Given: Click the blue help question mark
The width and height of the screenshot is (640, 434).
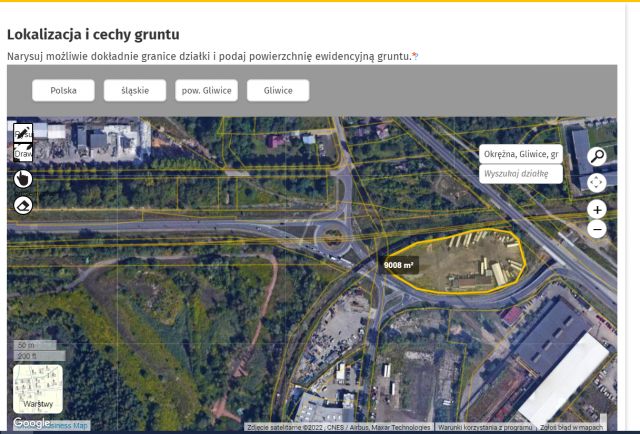Looking at the screenshot, I should pos(416,56).
